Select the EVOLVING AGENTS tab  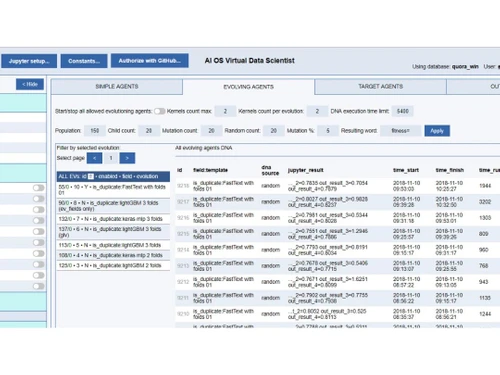[x=248, y=87]
